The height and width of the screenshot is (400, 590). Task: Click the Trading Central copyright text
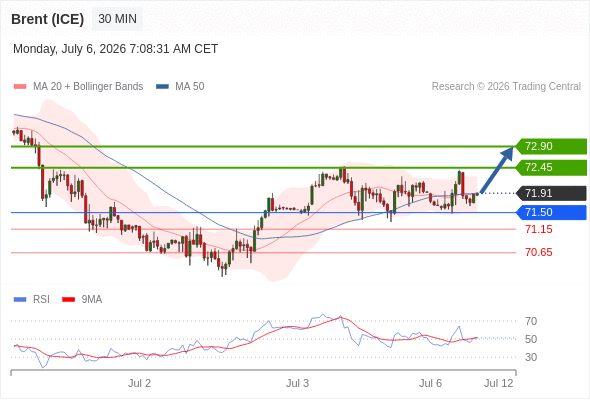(506, 87)
